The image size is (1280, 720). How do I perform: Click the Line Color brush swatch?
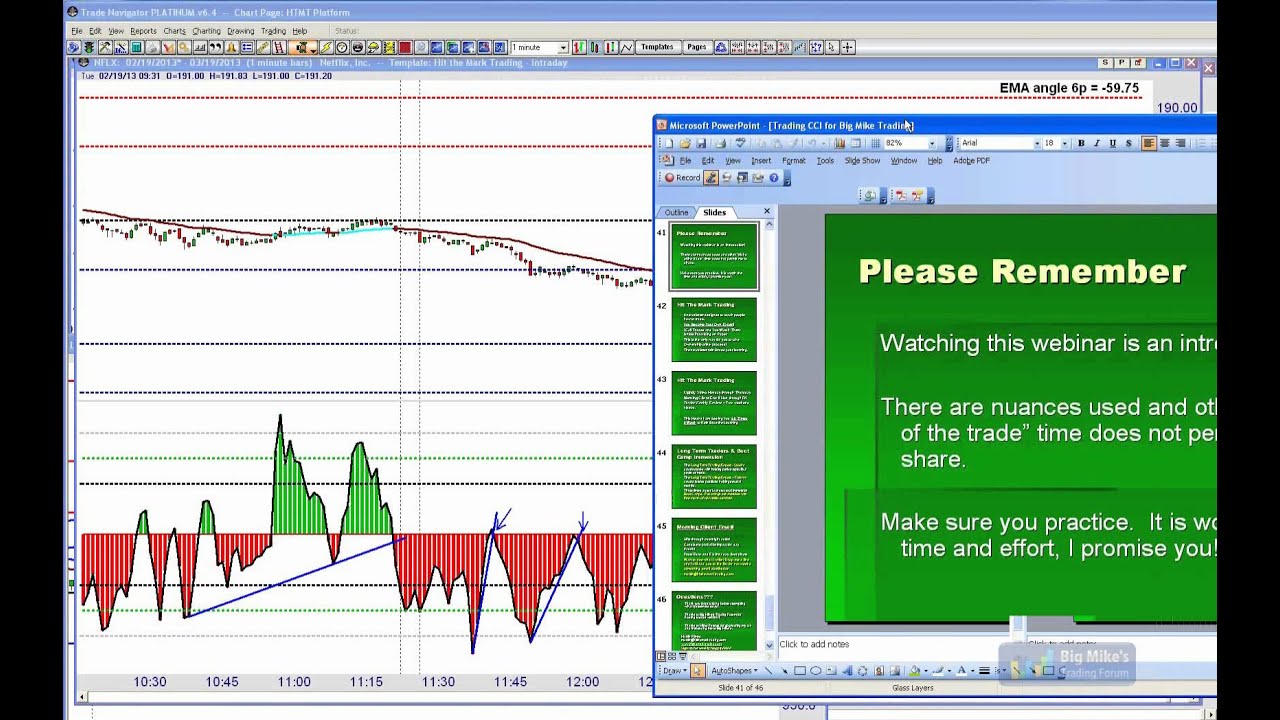coord(938,671)
